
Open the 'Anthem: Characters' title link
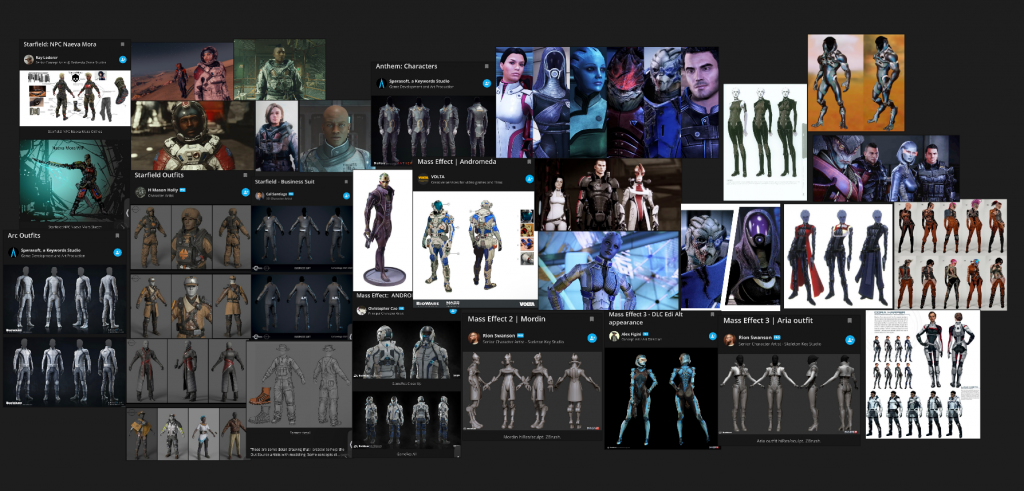tap(407, 67)
